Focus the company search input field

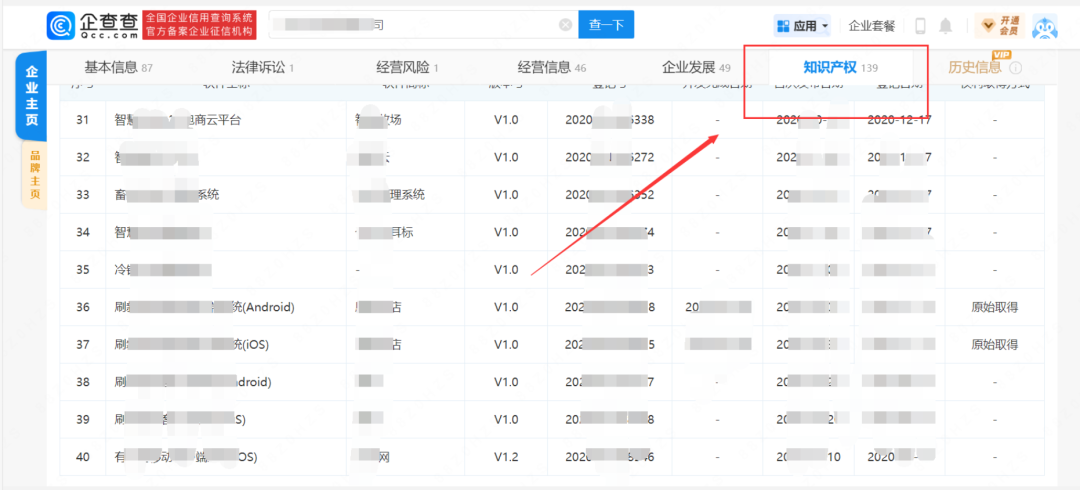point(423,25)
